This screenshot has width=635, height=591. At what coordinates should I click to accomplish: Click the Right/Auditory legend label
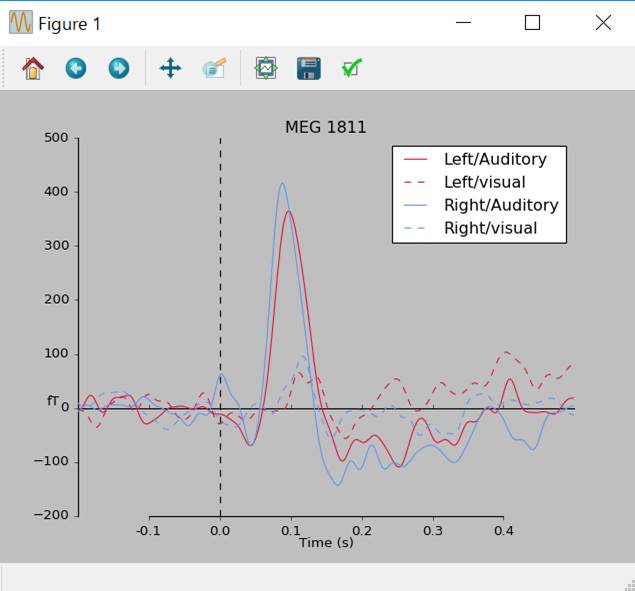(x=500, y=205)
